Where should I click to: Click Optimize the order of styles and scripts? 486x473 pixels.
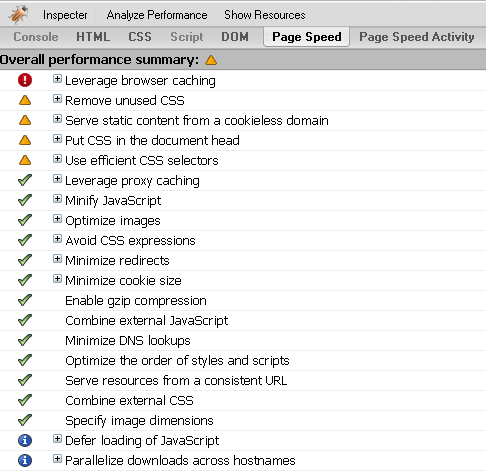pyautogui.click(x=177, y=361)
